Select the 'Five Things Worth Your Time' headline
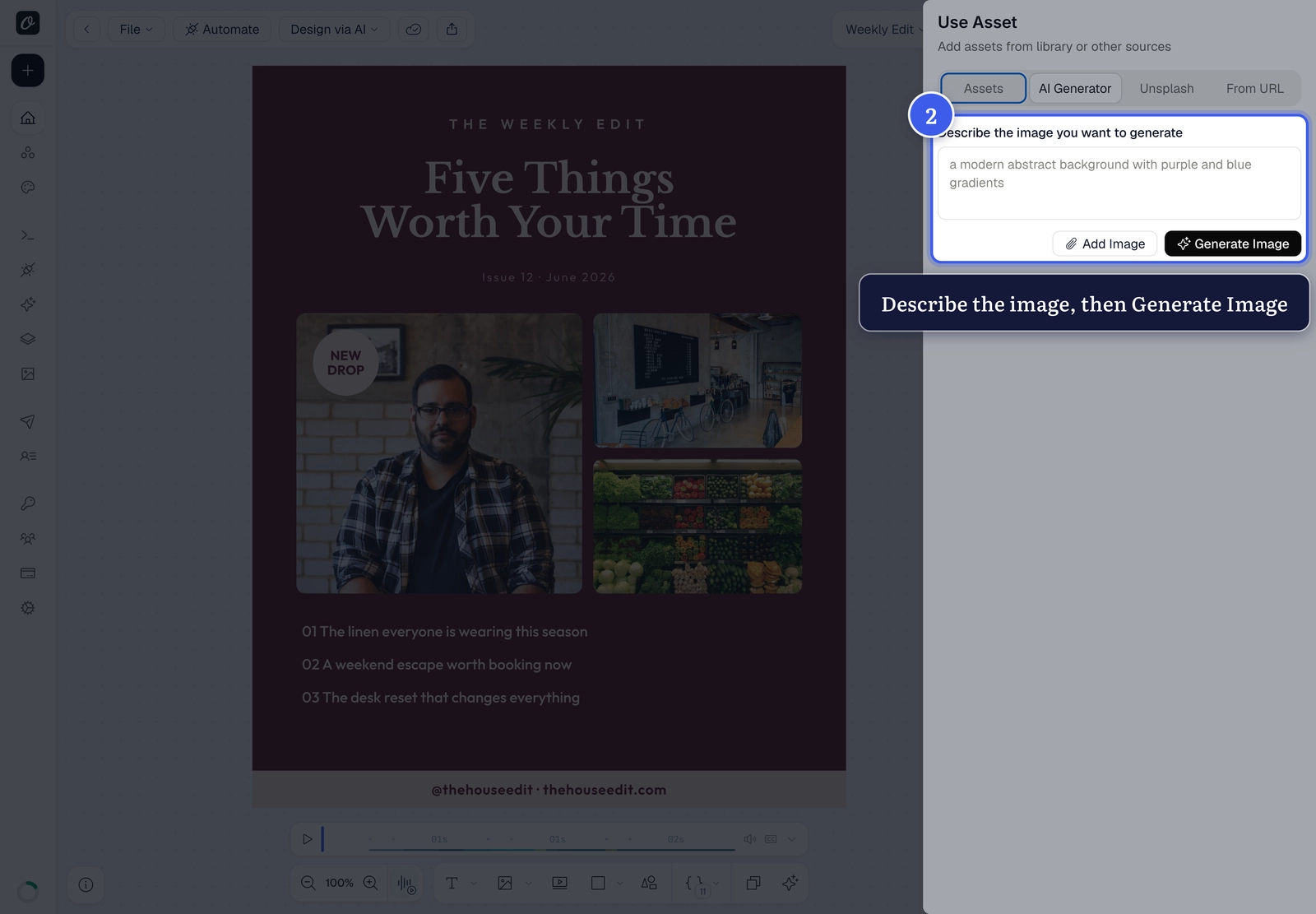The image size is (1316, 914). click(x=549, y=200)
